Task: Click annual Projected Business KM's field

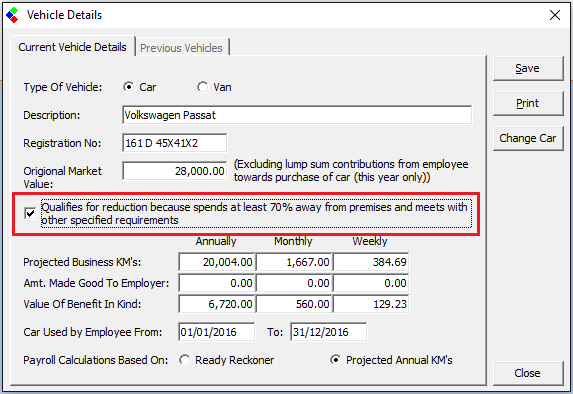Action: coord(217,262)
